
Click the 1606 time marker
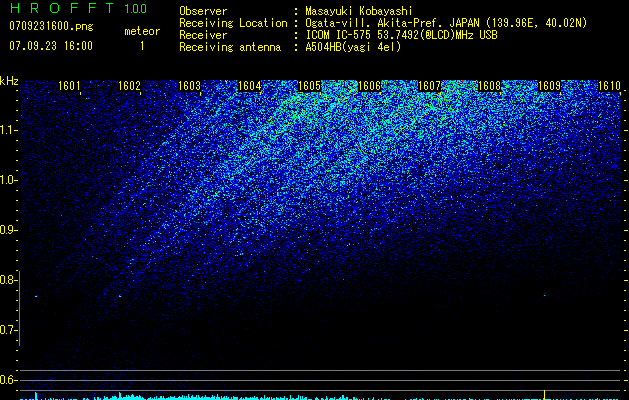[x=369, y=86]
